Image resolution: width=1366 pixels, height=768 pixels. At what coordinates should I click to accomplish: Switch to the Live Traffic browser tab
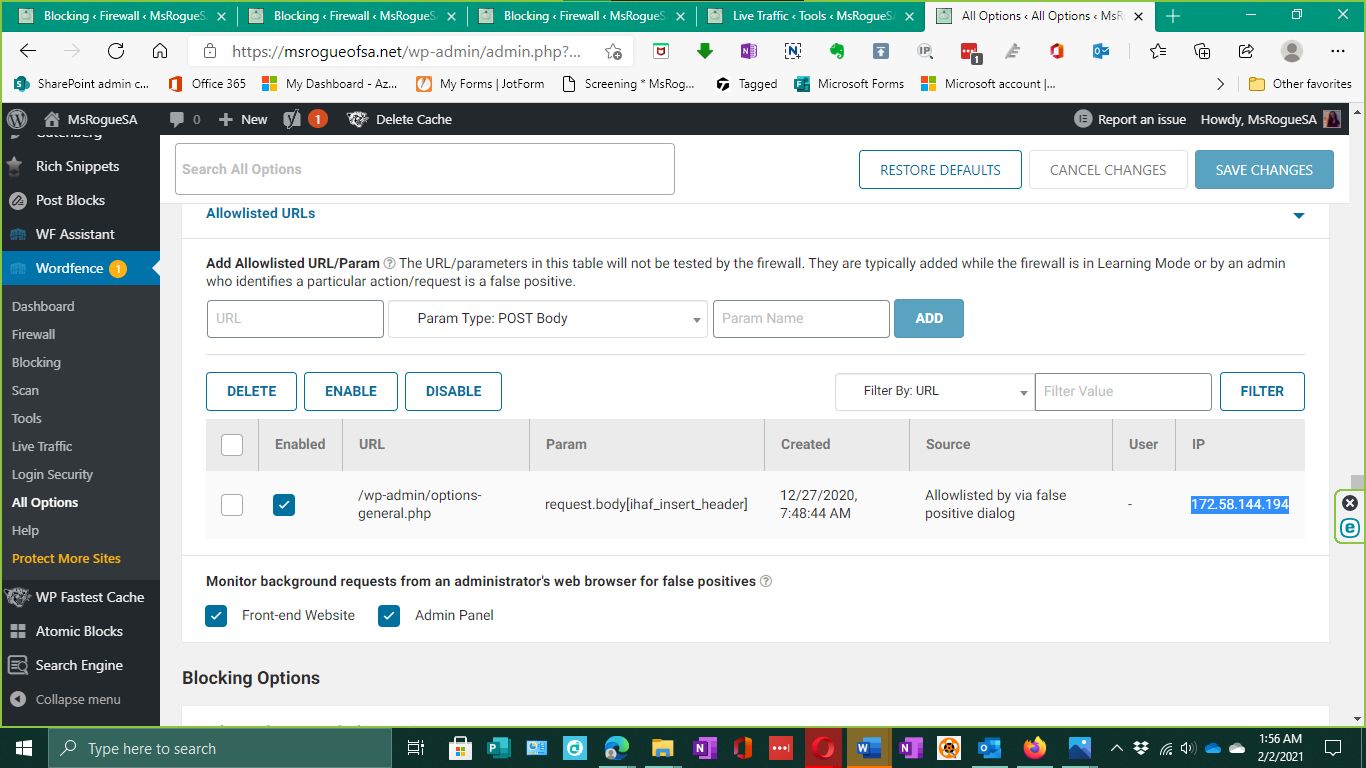[810, 16]
